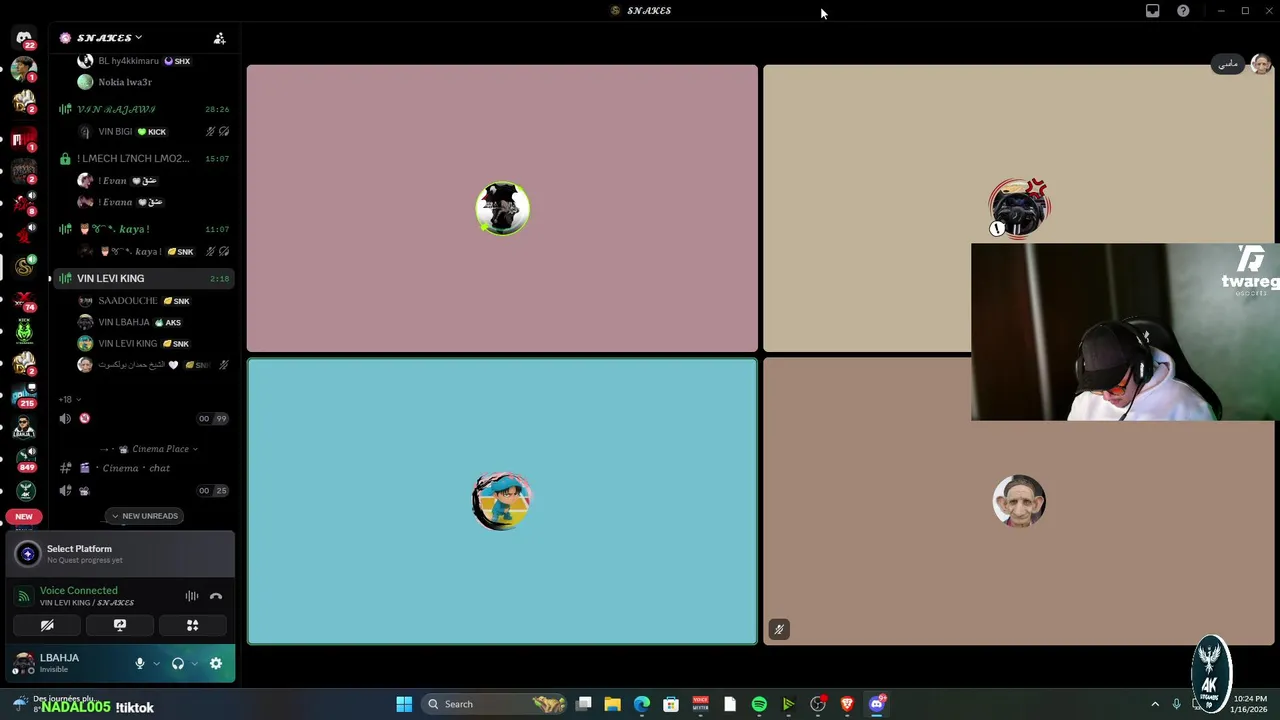The image size is (1280, 720).
Task: Join the VIN RAJAWI voice channel
Action: tap(145, 109)
